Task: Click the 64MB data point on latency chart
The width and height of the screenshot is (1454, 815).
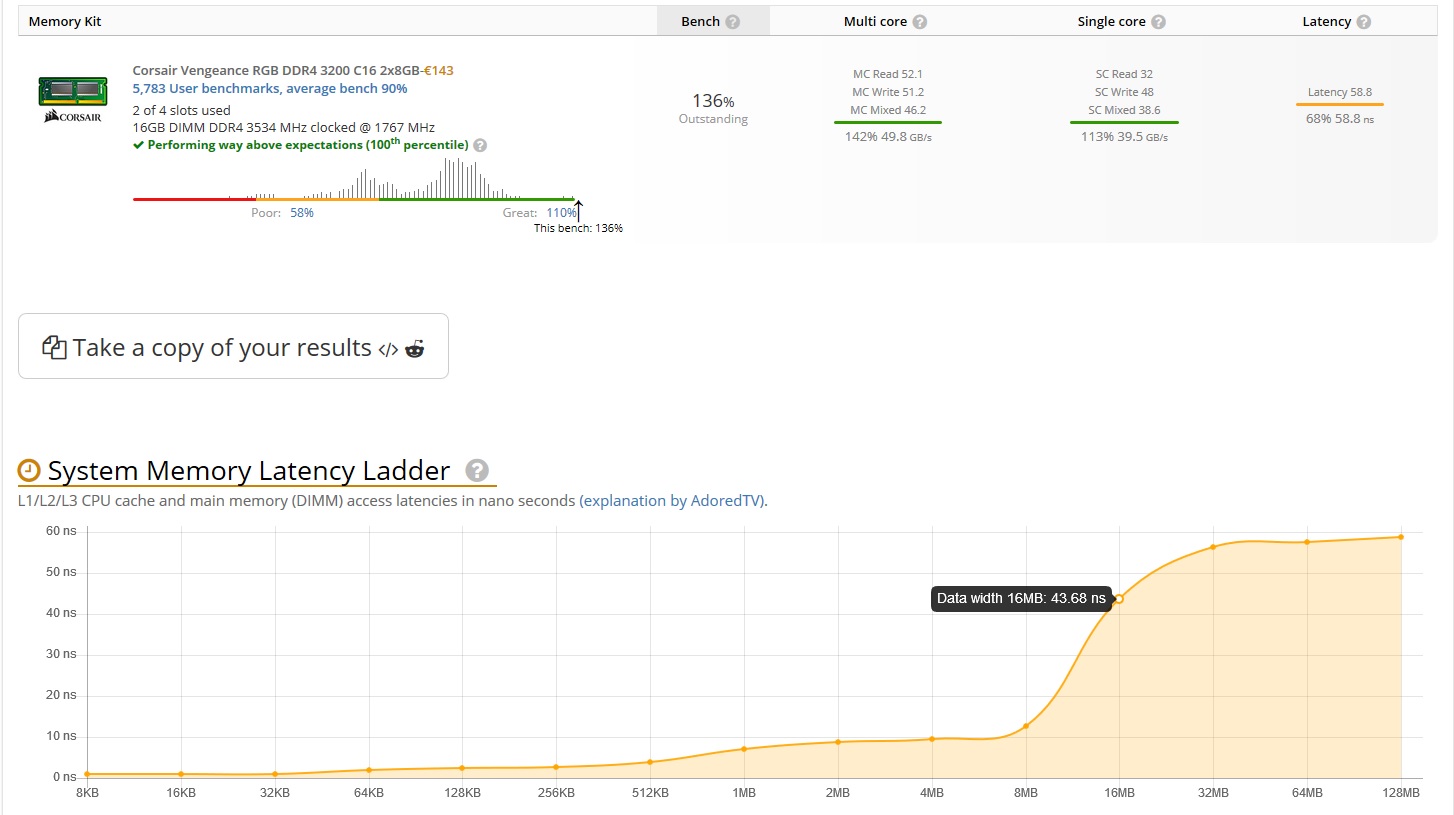Action: click(x=1307, y=542)
